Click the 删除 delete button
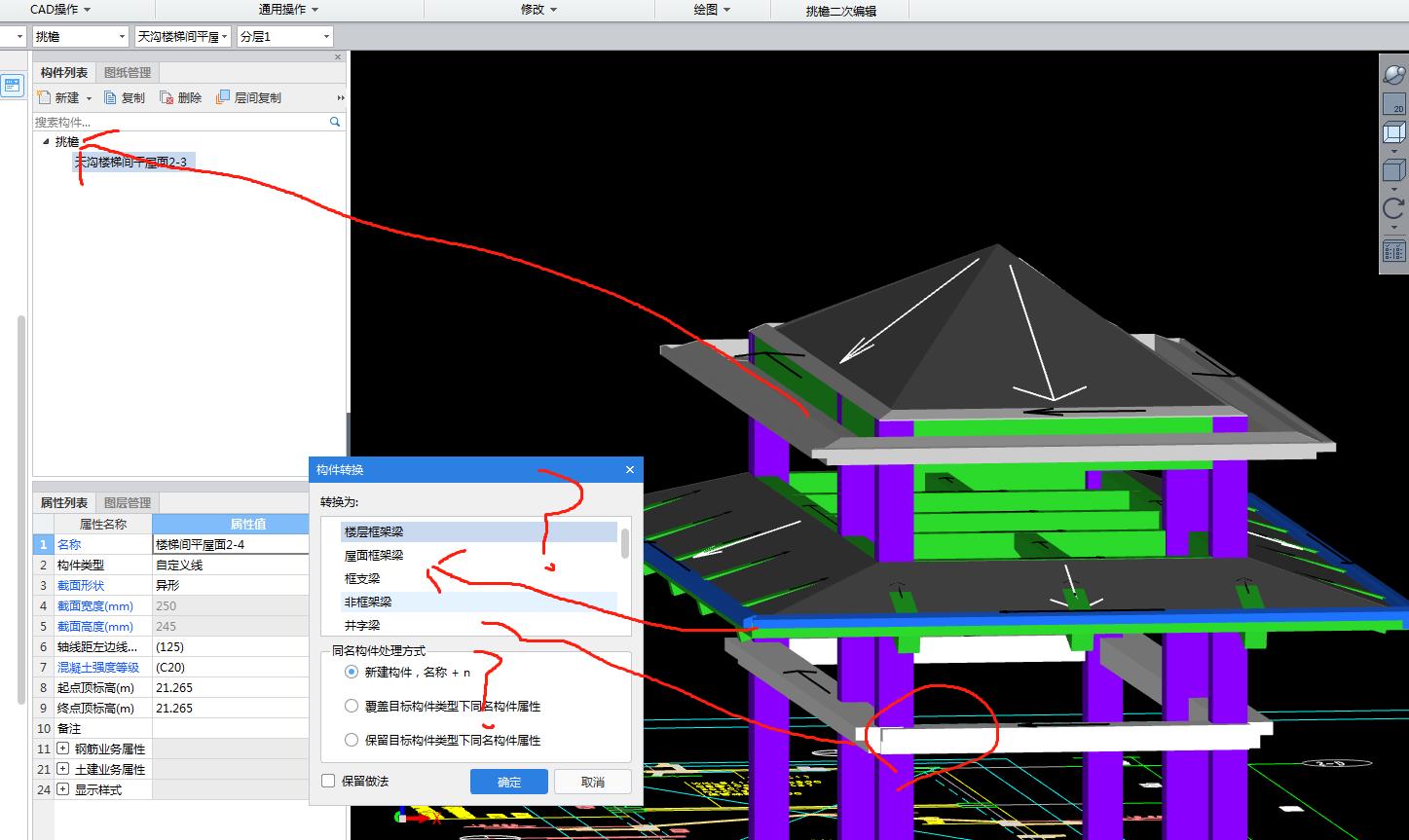Screen dimensions: 1409x840 click(x=181, y=97)
